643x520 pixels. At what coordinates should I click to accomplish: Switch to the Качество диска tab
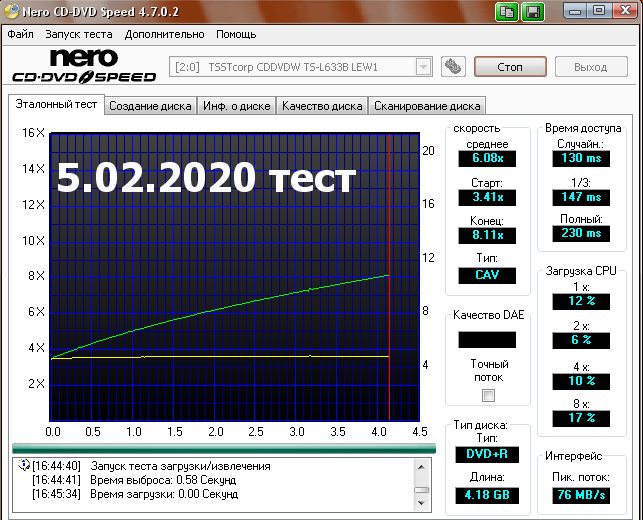point(322,106)
